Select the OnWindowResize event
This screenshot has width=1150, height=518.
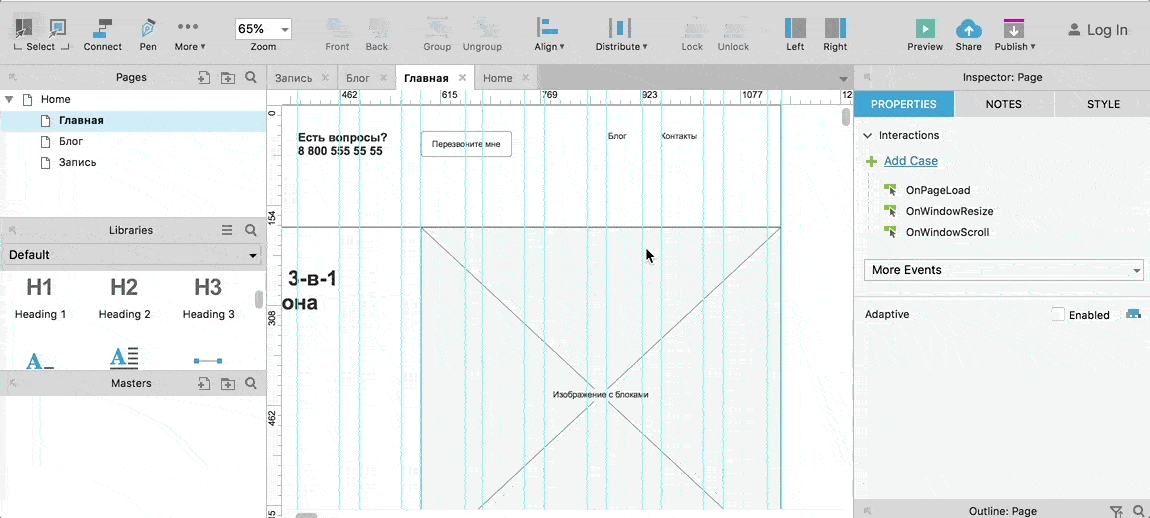click(x=949, y=211)
